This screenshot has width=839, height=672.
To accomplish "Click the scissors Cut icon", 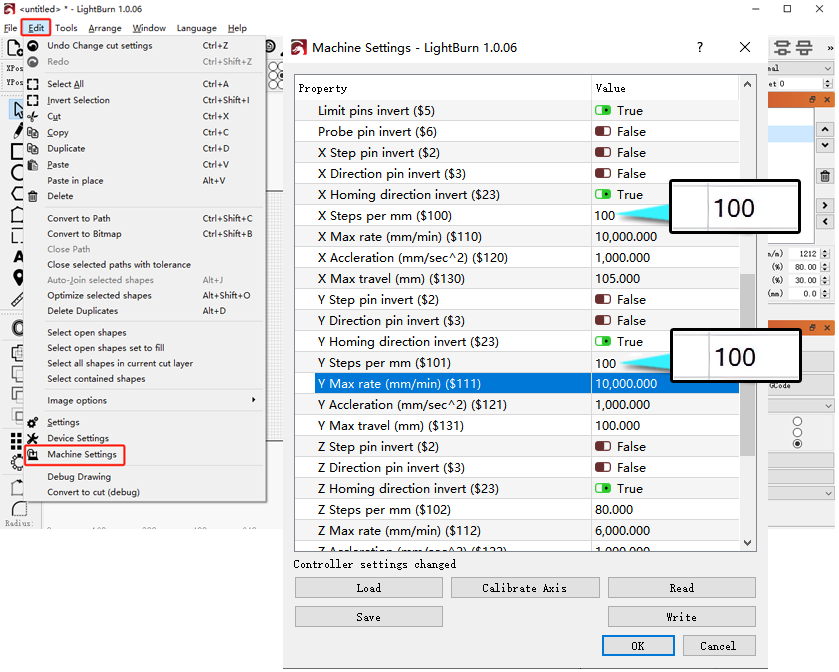I will (x=33, y=116).
